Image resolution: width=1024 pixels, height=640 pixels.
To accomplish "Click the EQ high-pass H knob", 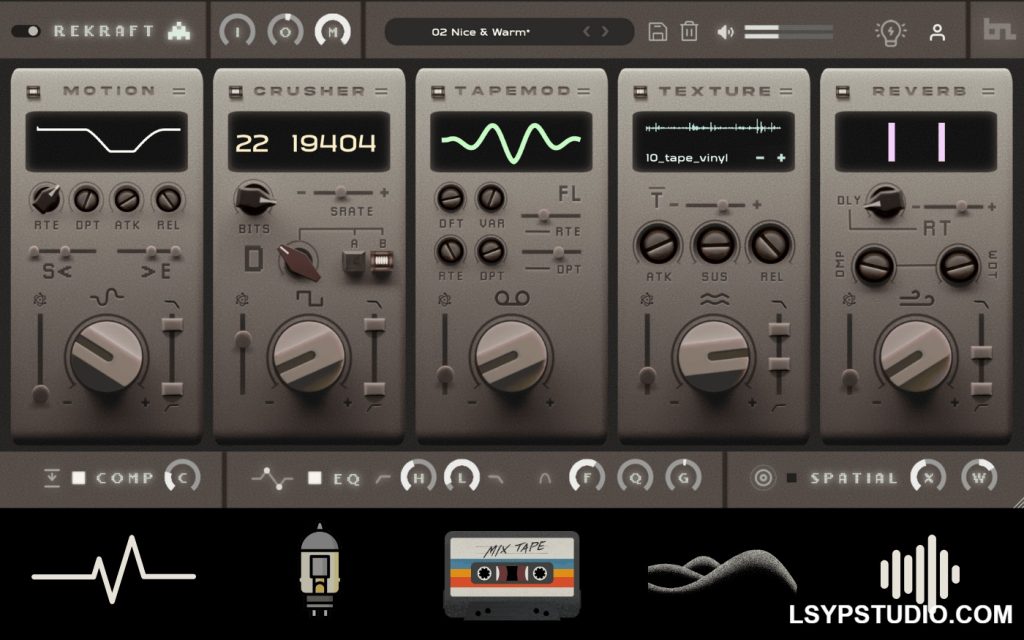I will pyautogui.click(x=418, y=477).
